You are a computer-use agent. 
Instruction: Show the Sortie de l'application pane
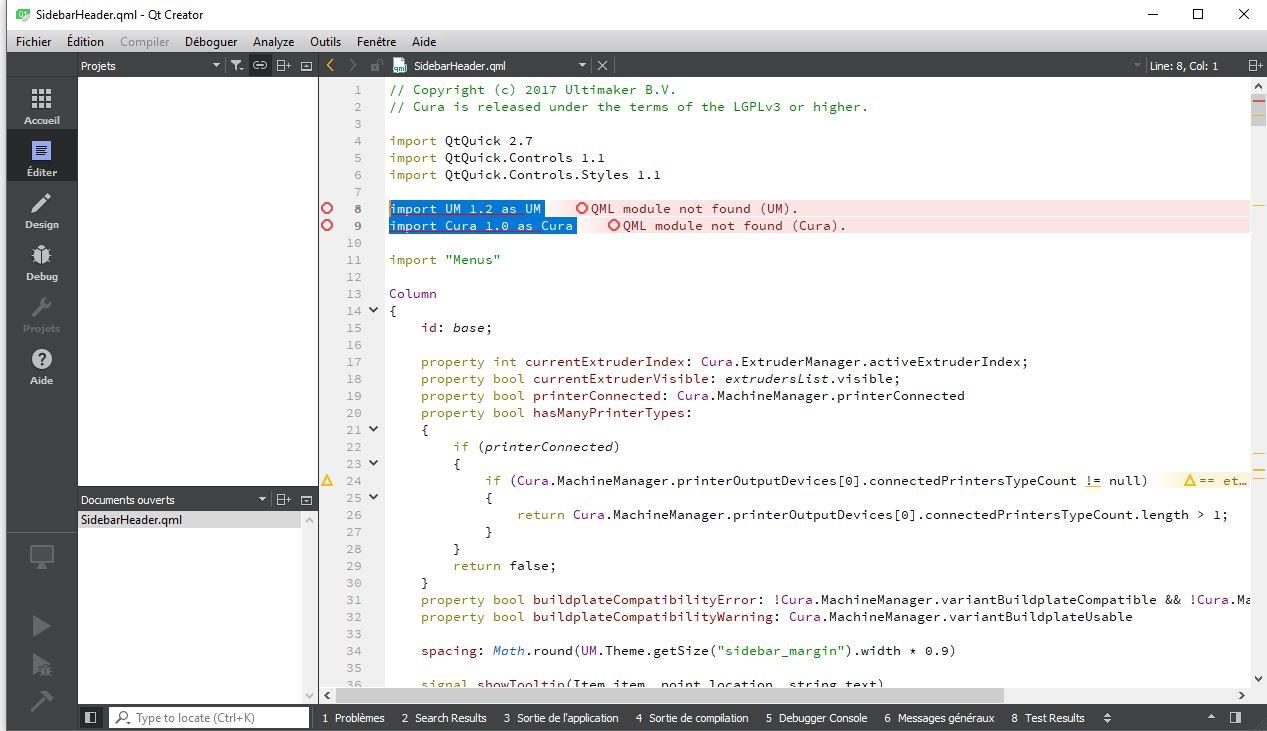coord(561,718)
